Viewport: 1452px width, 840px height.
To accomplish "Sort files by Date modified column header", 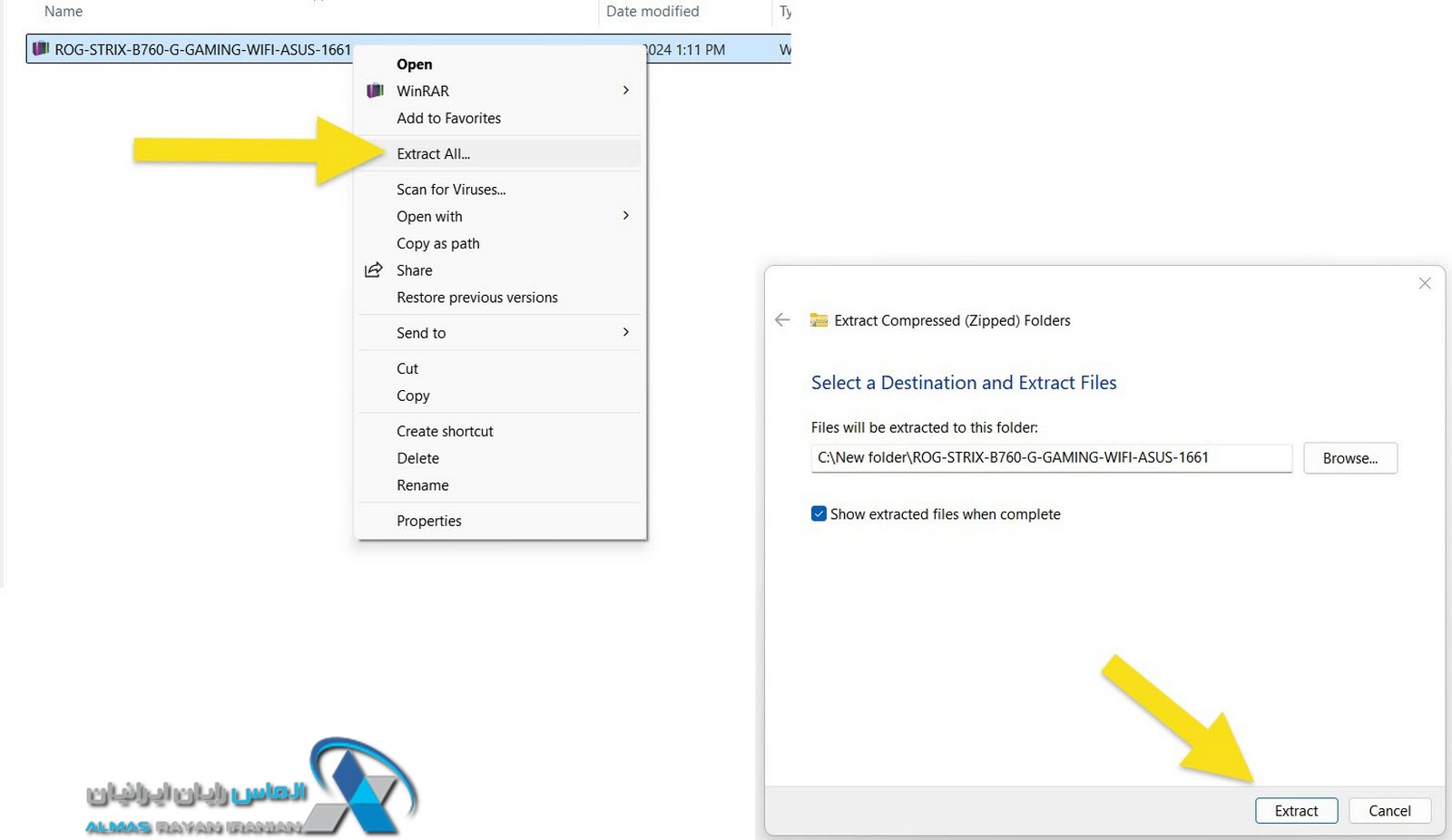I will (652, 11).
